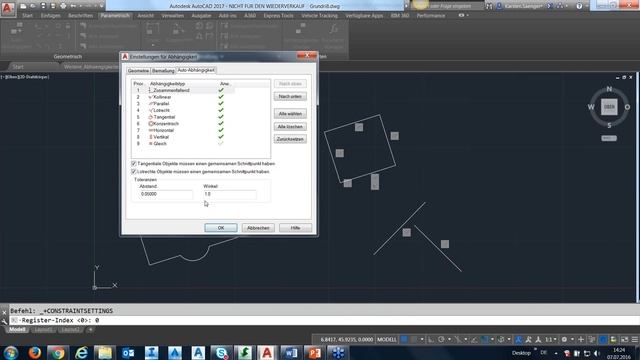Toggle the polar tracking icon in status bar
This screenshot has height=360, width=640.
tap(441, 340)
